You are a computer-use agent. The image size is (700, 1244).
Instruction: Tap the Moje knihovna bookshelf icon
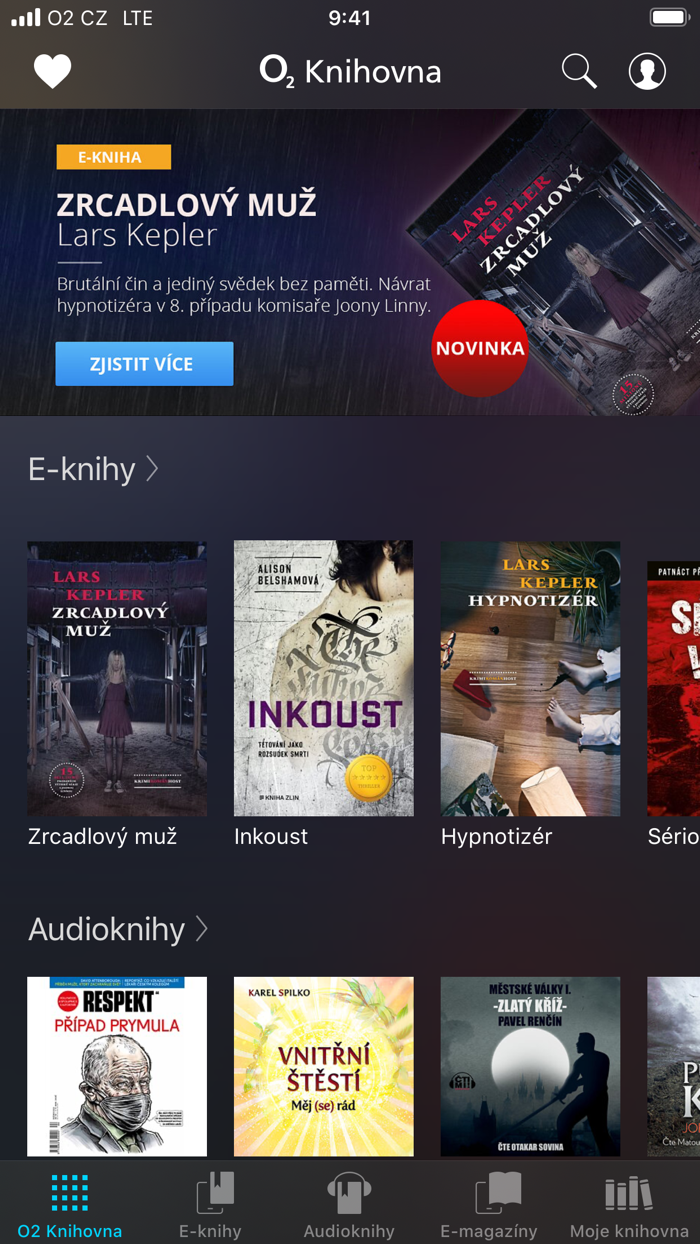[x=629, y=1193]
